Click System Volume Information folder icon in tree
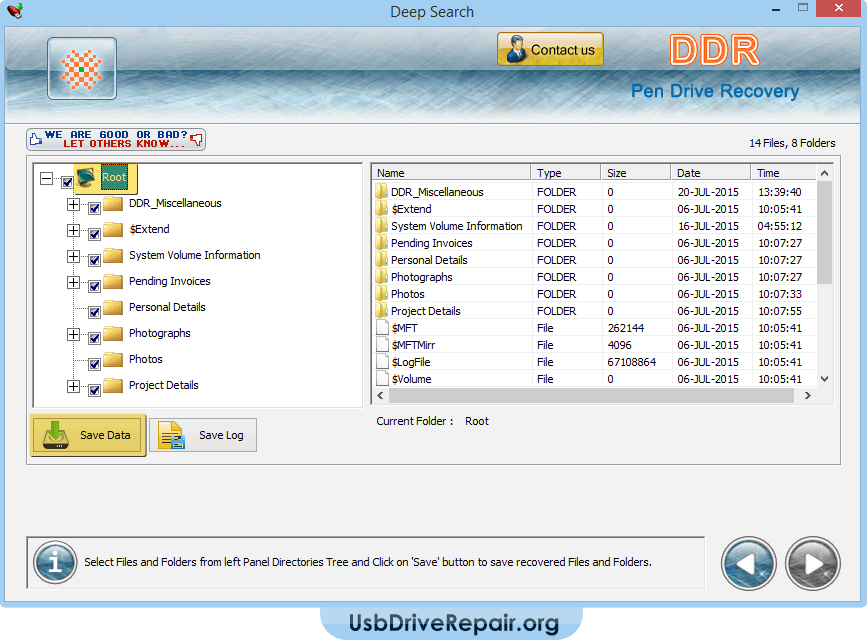This screenshot has width=868, height=640. pyautogui.click(x=113, y=255)
